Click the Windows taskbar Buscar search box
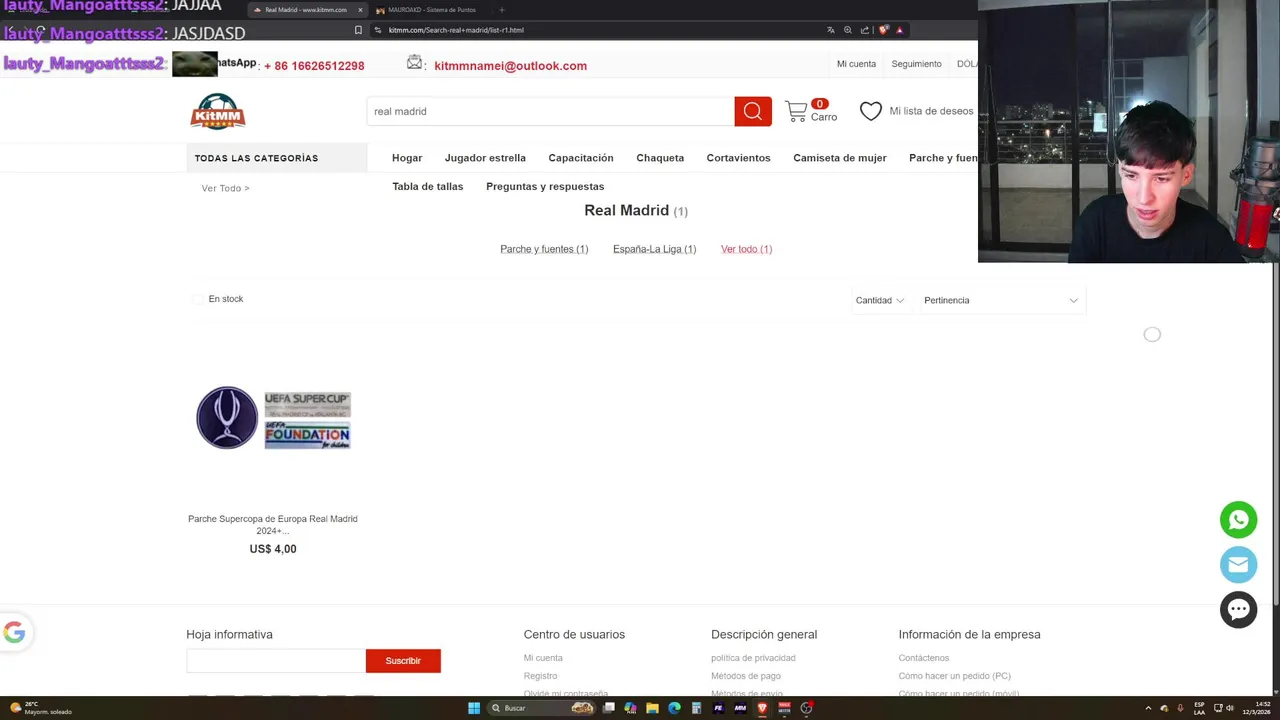Viewport: 1280px width, 720px height. (540, 708)
